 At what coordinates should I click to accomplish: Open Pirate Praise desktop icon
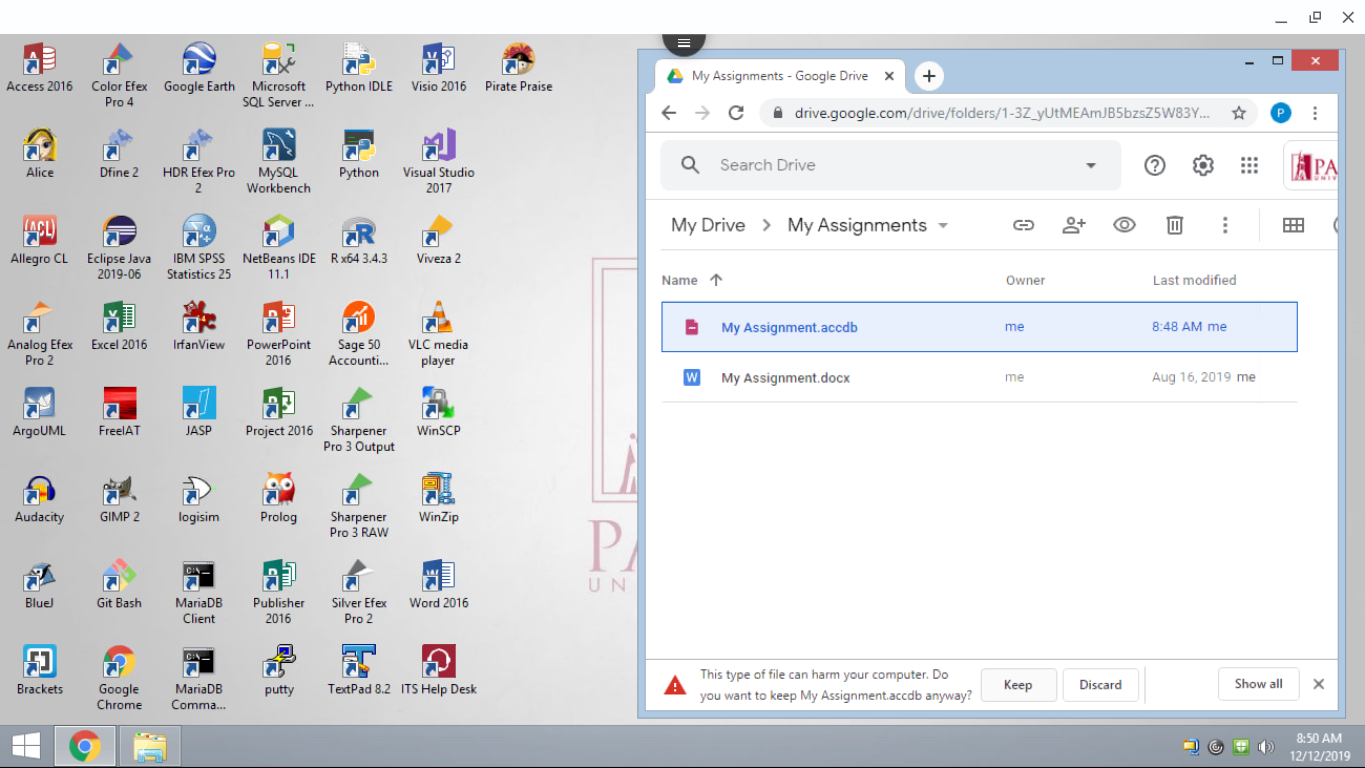(518, 68)
